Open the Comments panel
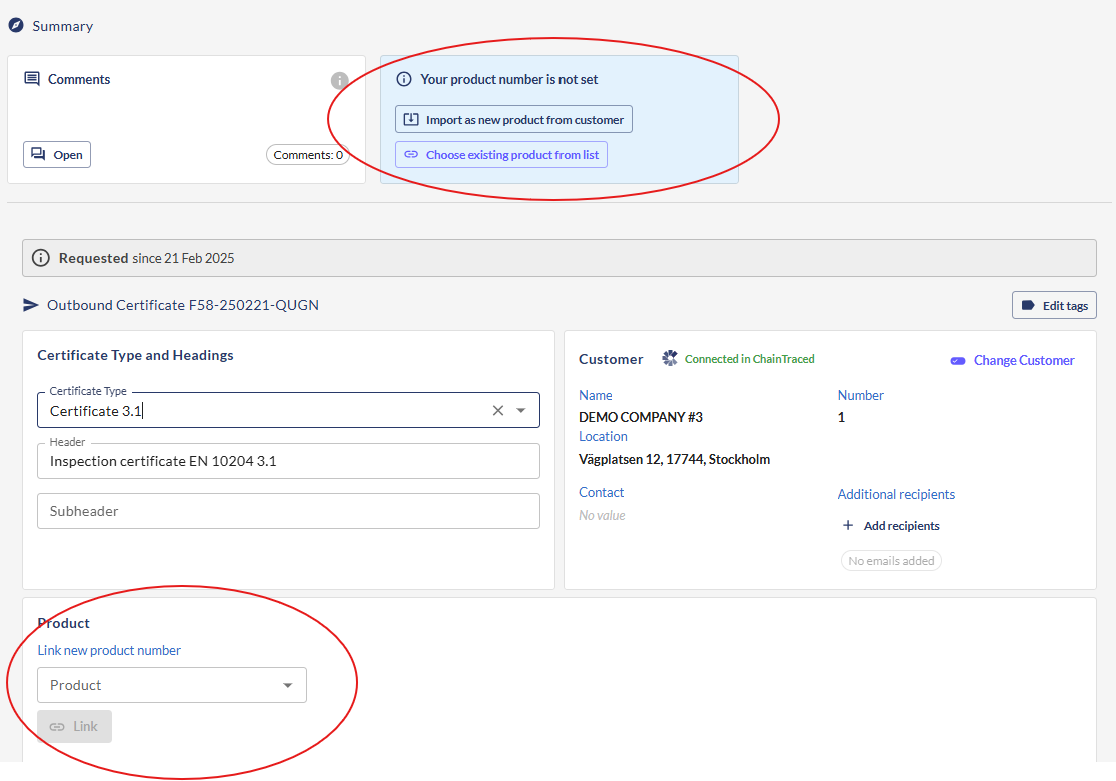 (57, 155)
